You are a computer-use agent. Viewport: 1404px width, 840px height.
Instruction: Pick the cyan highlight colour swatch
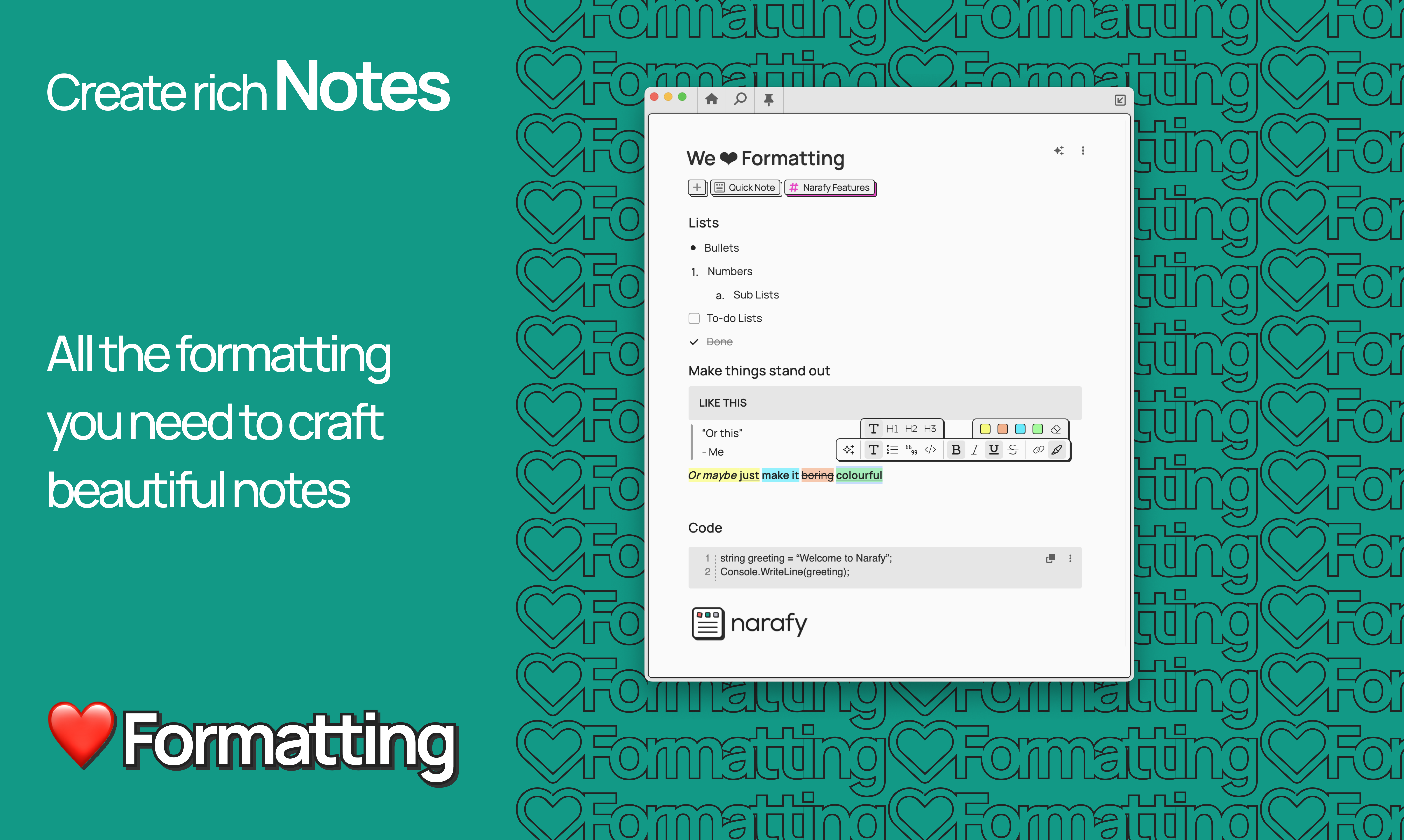point(1020,428)
